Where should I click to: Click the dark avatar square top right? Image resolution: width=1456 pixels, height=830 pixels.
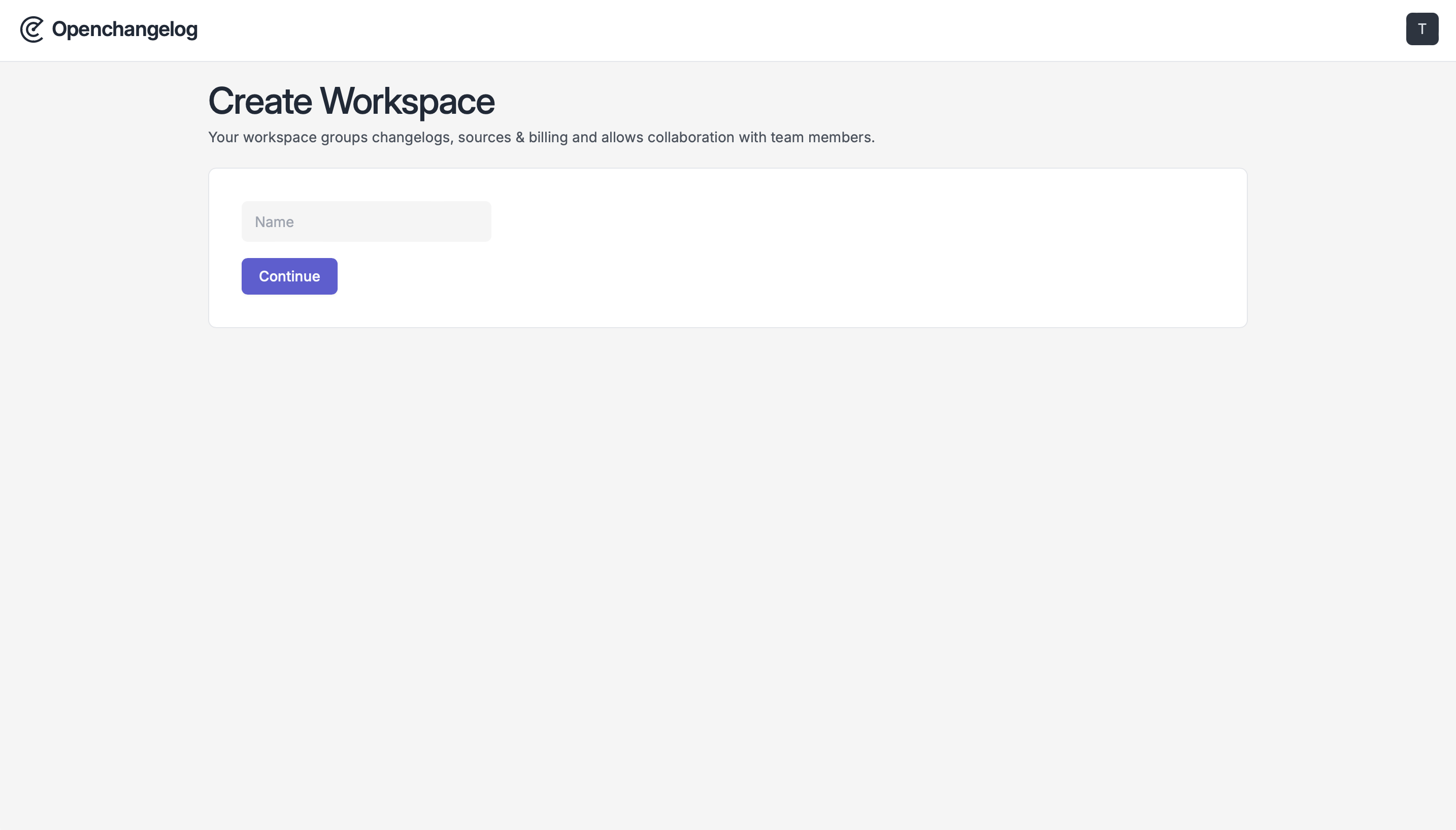click(1421, 28)
